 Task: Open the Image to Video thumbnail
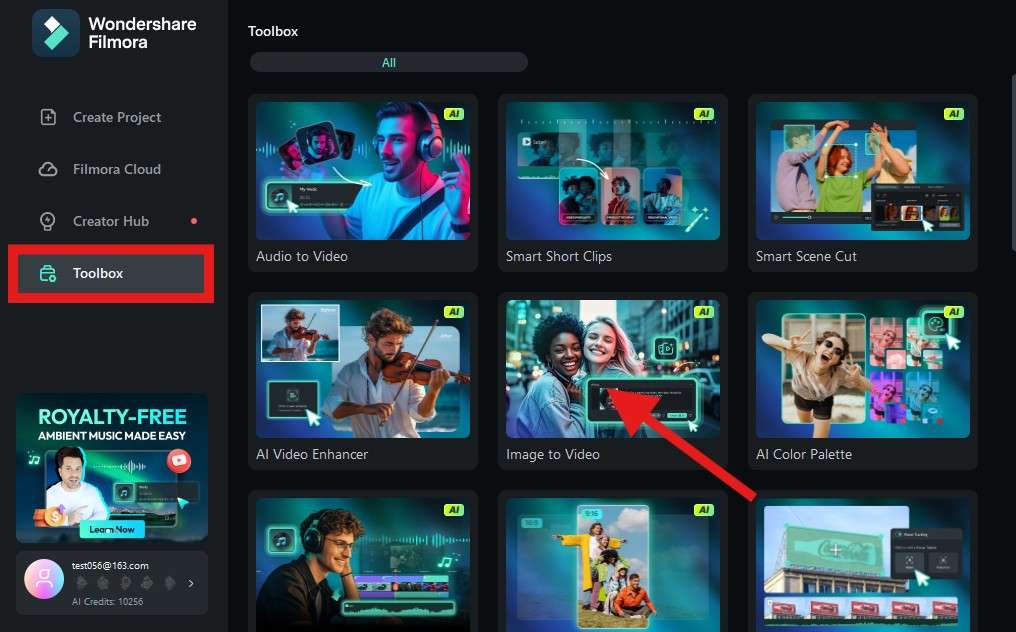click(x=613, y=369)
